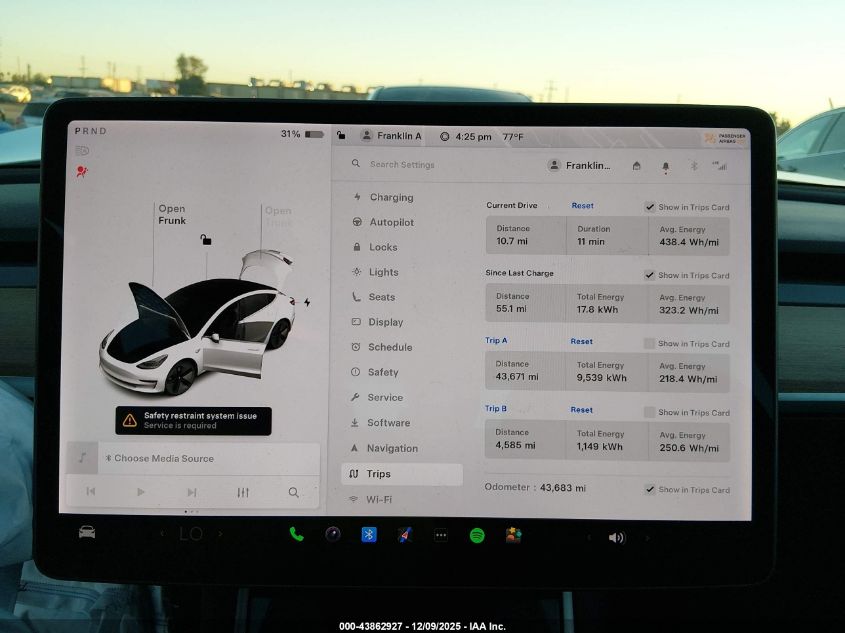Tap the Bluetooth icon in the bottom dock
This screenshot has width=845, height=633.
(368, 534)
